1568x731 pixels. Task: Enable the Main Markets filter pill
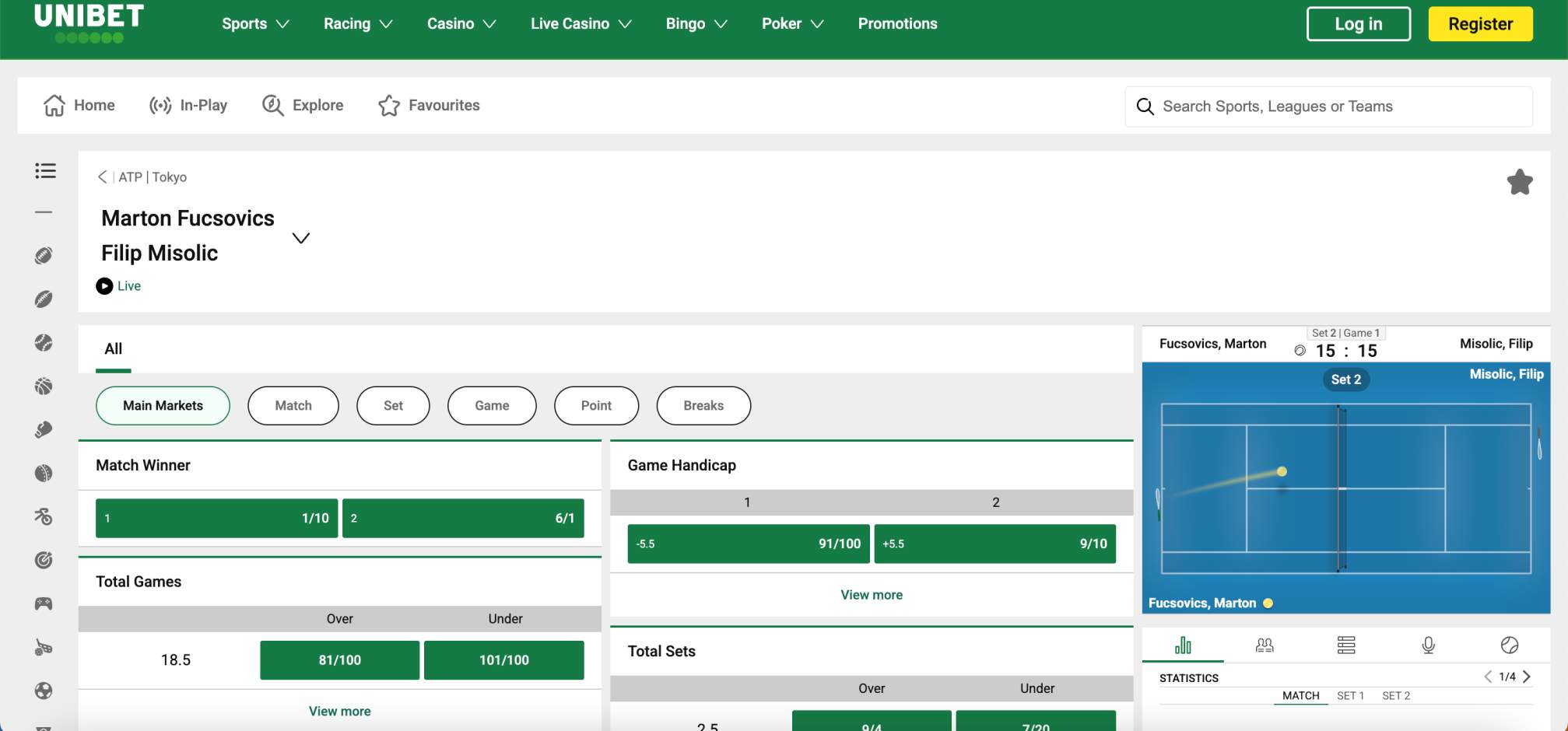[163, 405]
